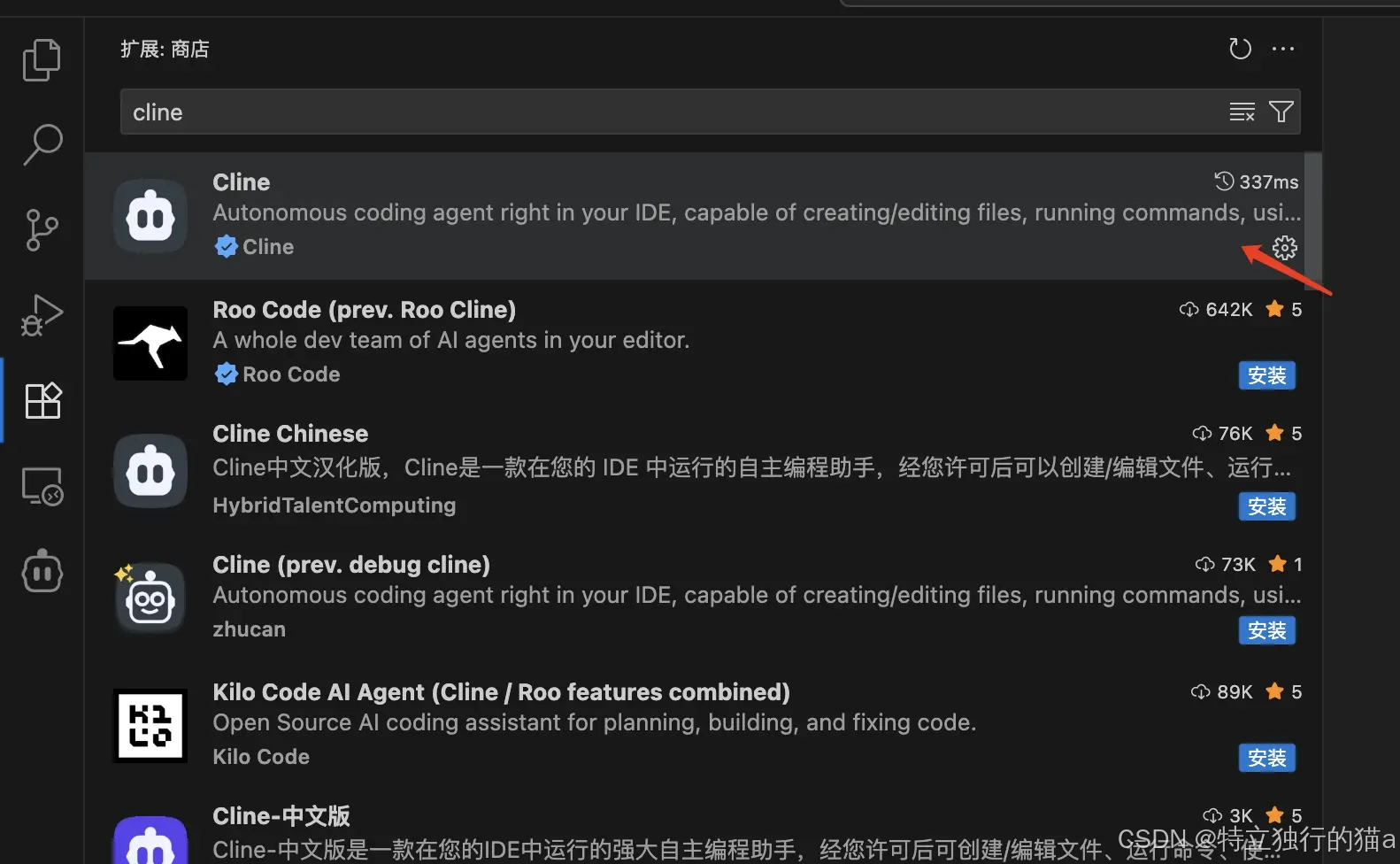Click 'Open Source AI coding assistant' description

595,722
